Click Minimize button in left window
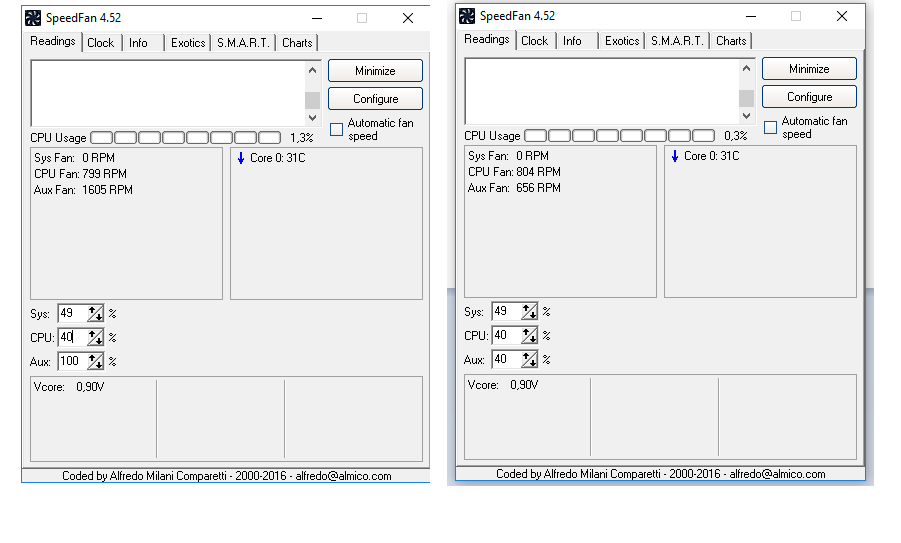The height and width of the screenshot is (543, 901). pyautogui.click(x=375, y=71)
